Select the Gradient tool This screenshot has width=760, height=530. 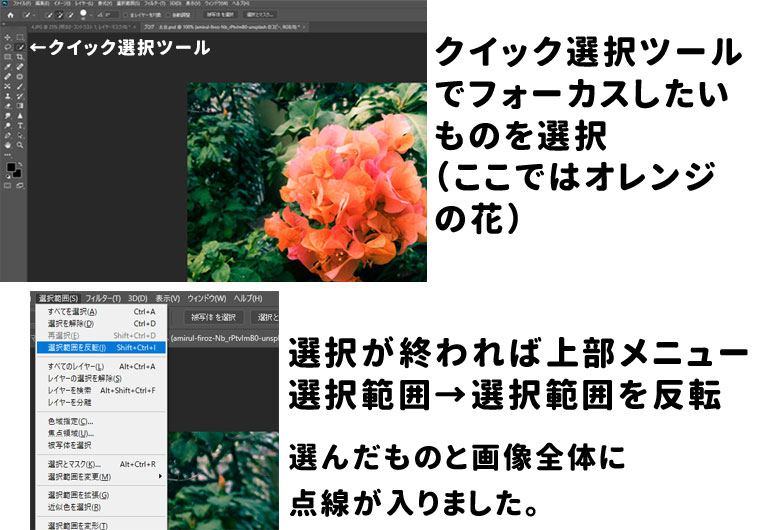20,106
